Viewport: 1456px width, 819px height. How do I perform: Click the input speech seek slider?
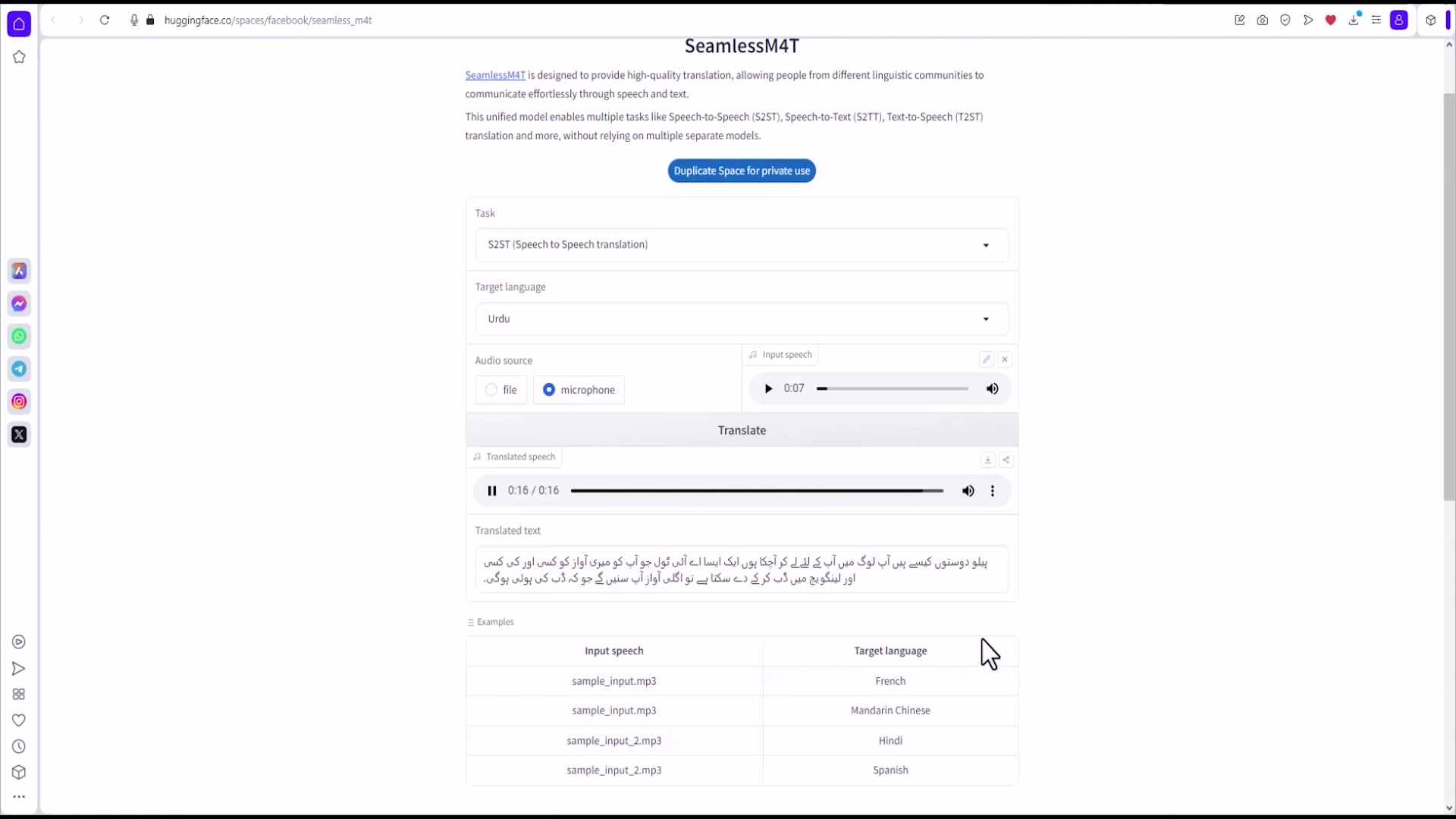pyautogui.click(x=893, y=389)
